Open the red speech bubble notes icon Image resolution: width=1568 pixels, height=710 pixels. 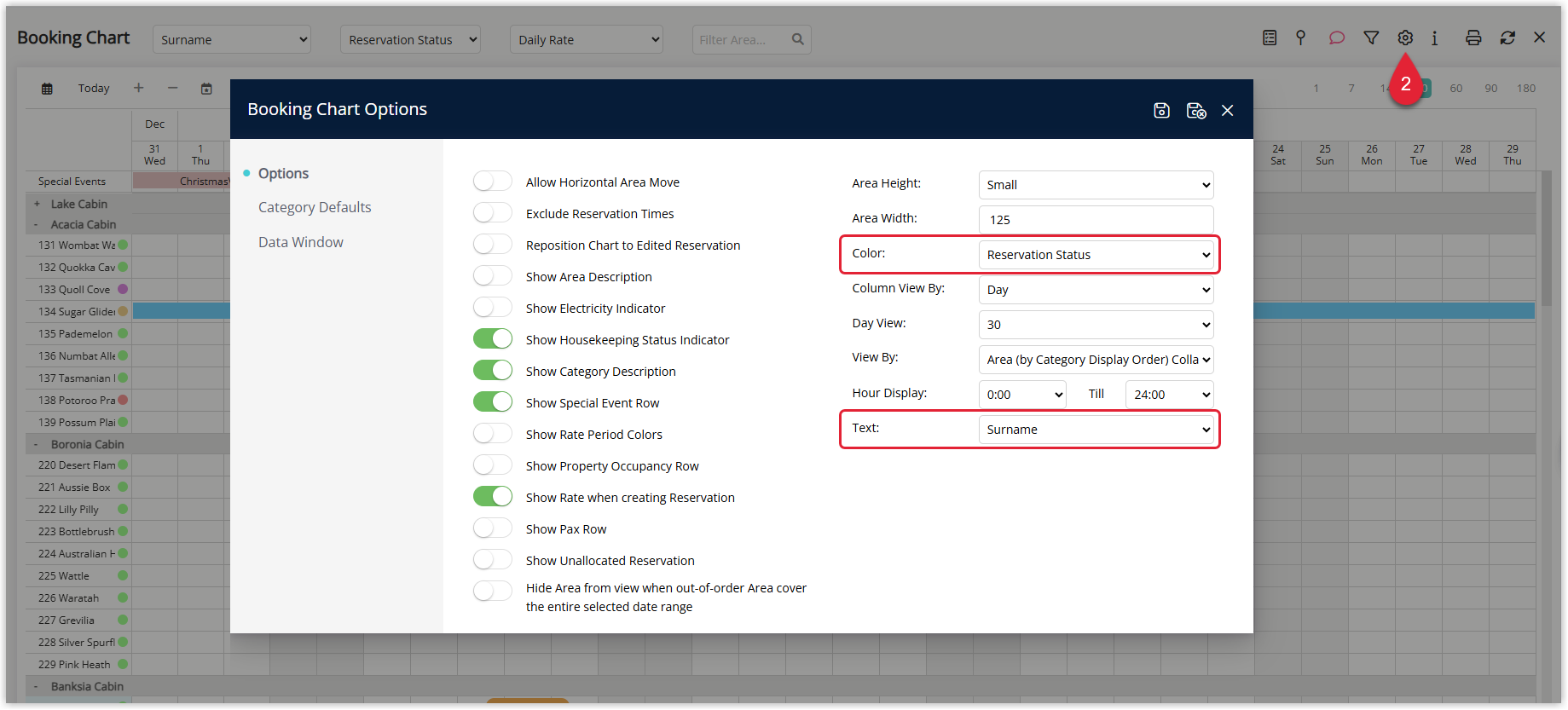point(1336,38)
